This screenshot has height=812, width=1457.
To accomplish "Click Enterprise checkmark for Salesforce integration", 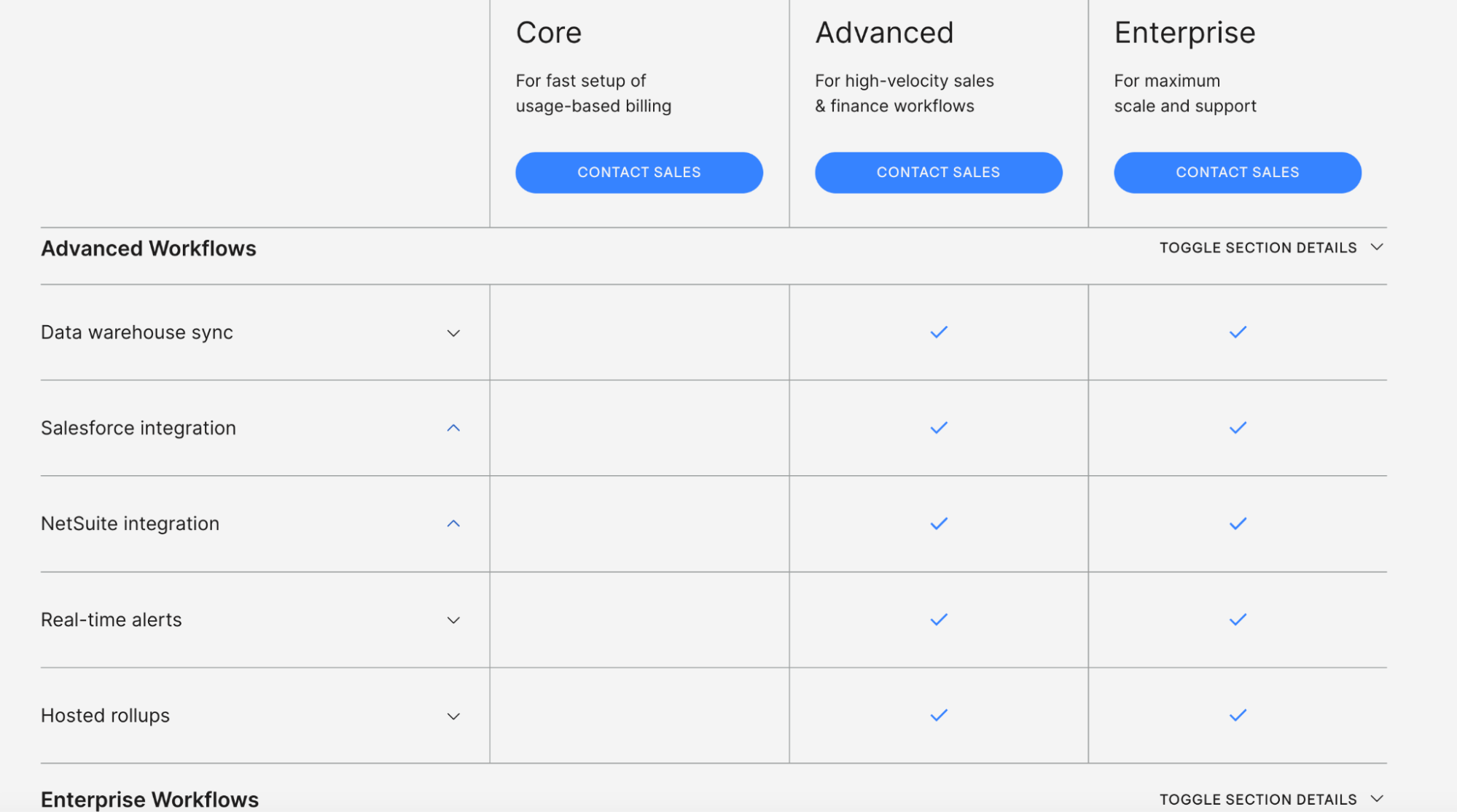I will [1238, 428].
